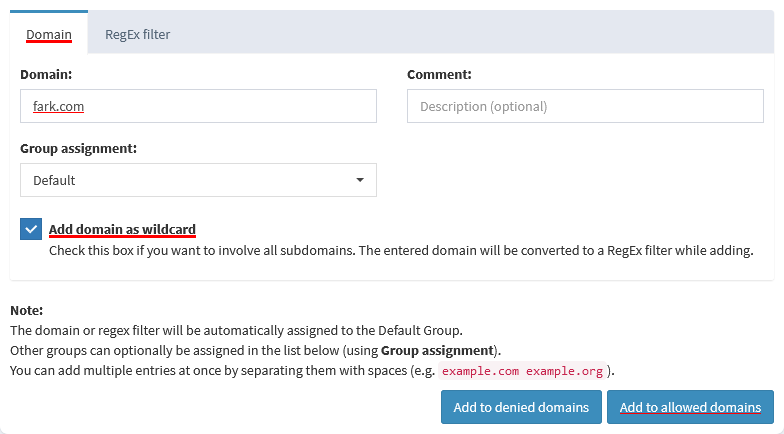Screen dimensions: 784x434
Task: Click the note line about multiple entries
Action: (220, 371)
